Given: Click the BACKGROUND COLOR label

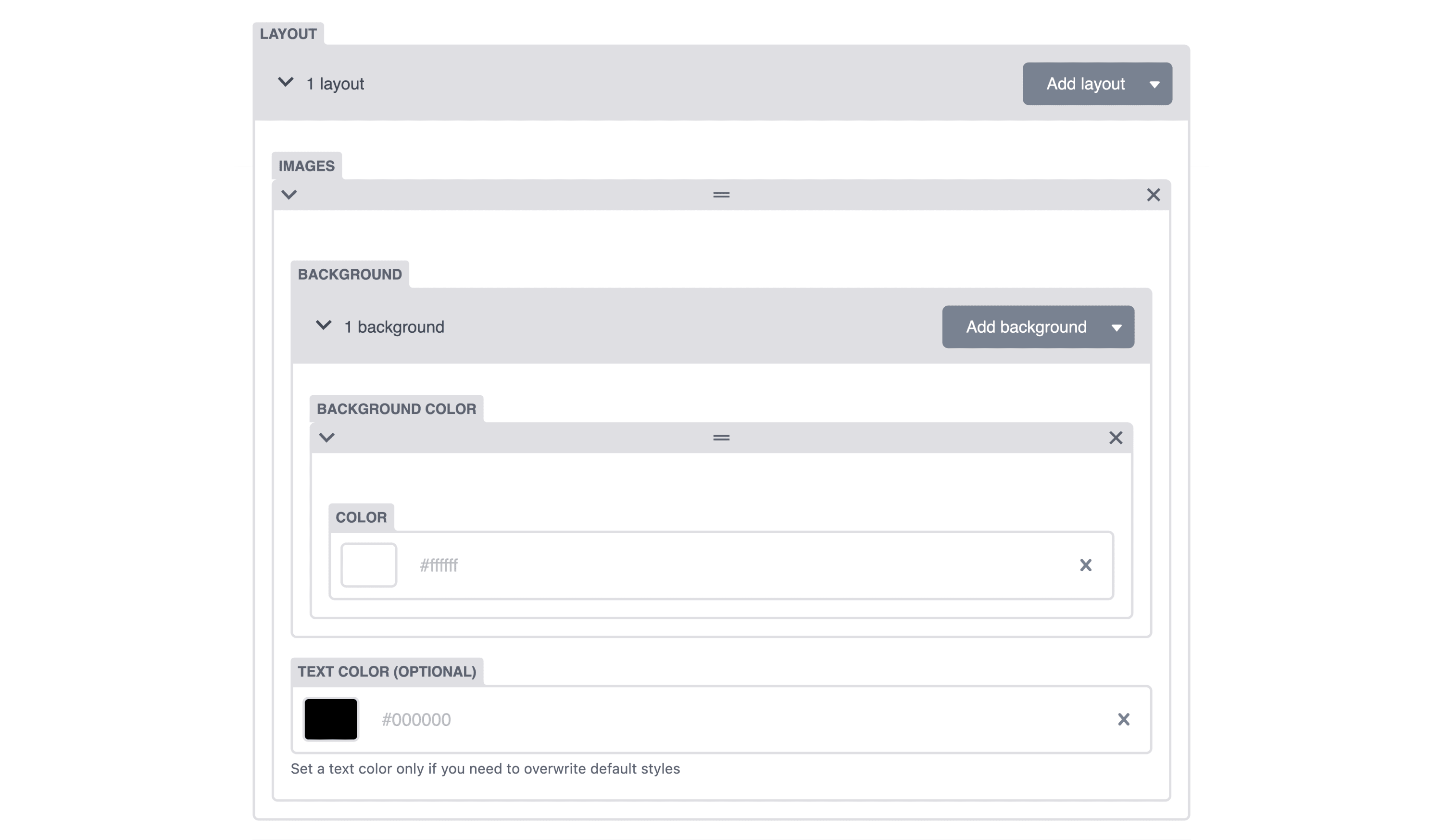Looking at the screenshot, I should tap(396, 409).
